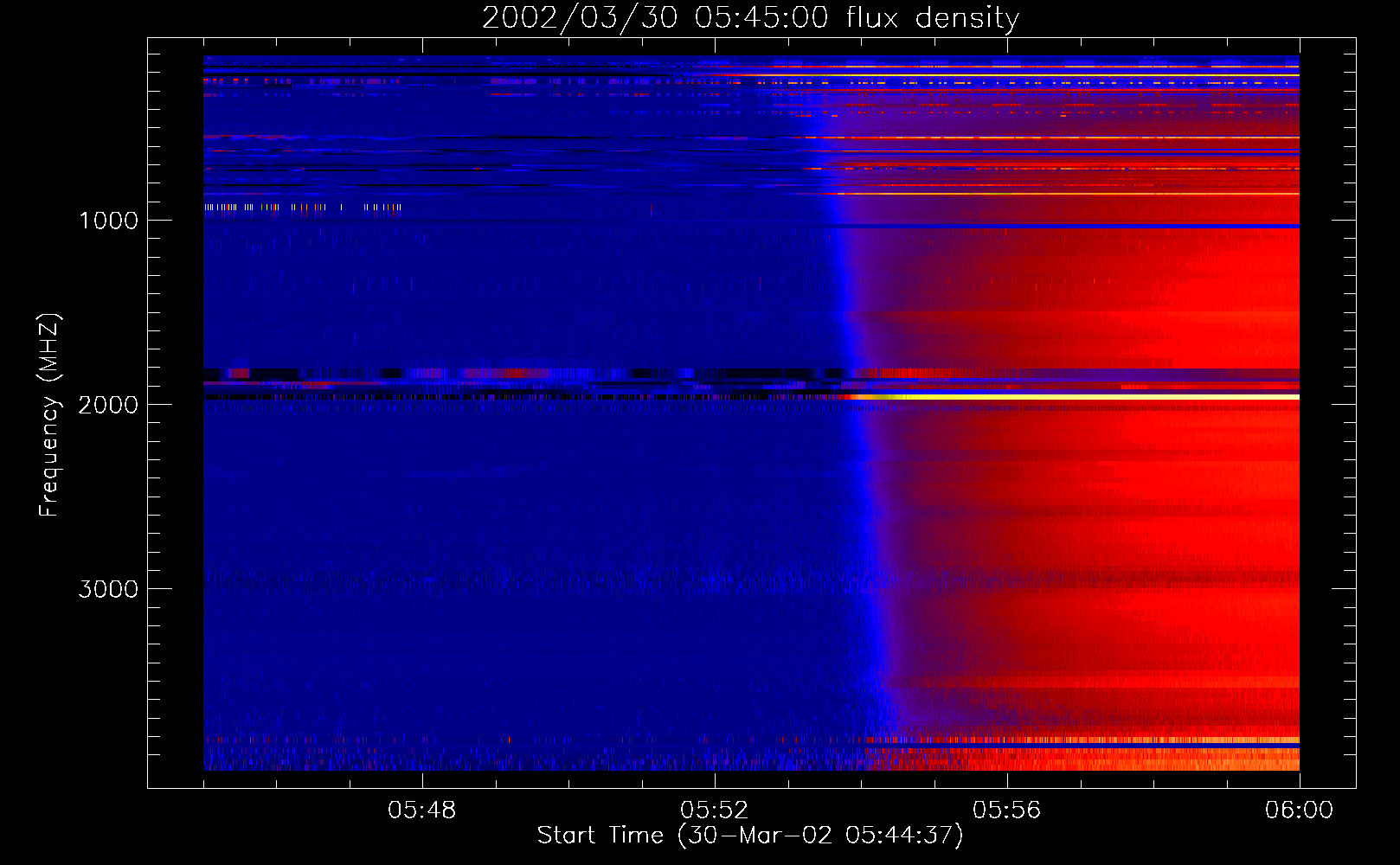
Task: Click the 05:48 time tick label
Action: click(x=422, y=811)
